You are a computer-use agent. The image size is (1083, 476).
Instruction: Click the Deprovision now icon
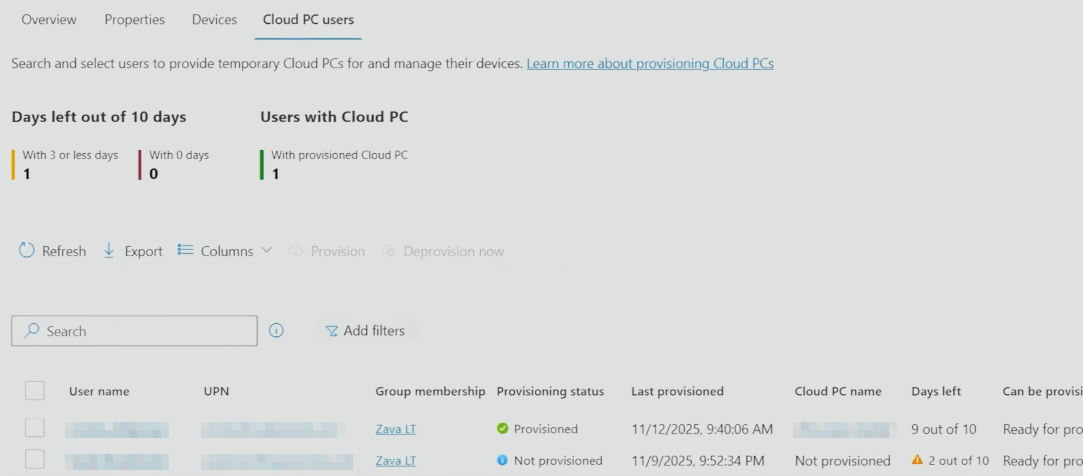[x=390, y=251]
